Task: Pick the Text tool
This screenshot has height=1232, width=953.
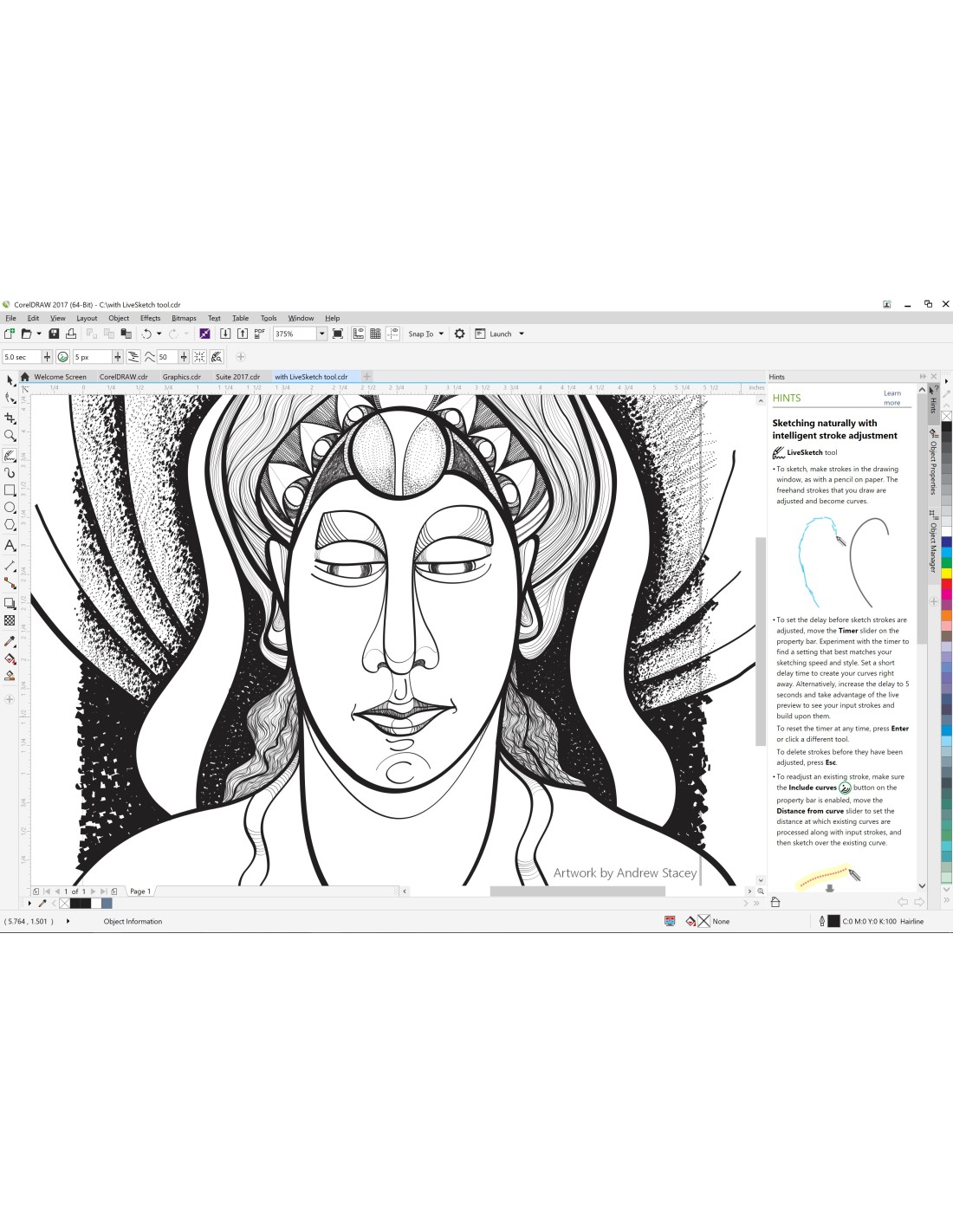Action: point(10,545)
